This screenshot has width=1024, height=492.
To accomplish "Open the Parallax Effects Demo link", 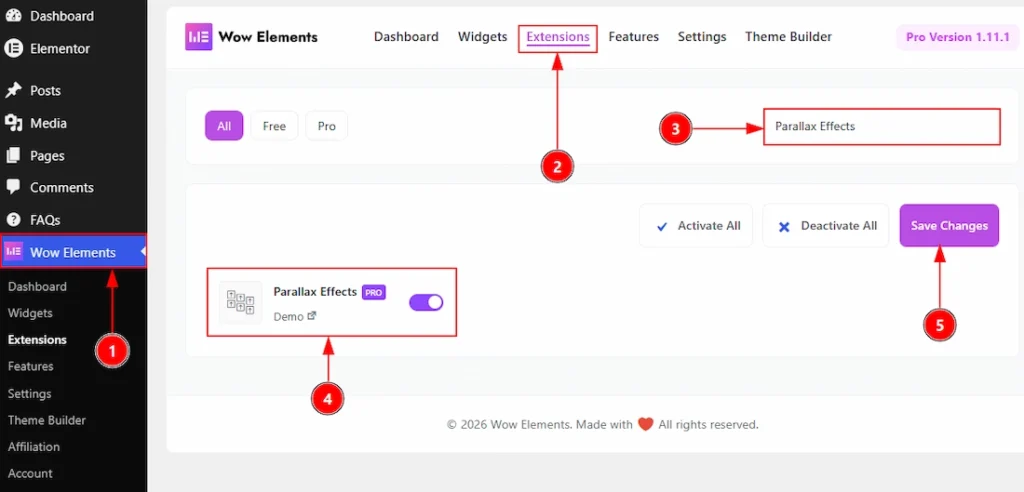I will 289,316.
